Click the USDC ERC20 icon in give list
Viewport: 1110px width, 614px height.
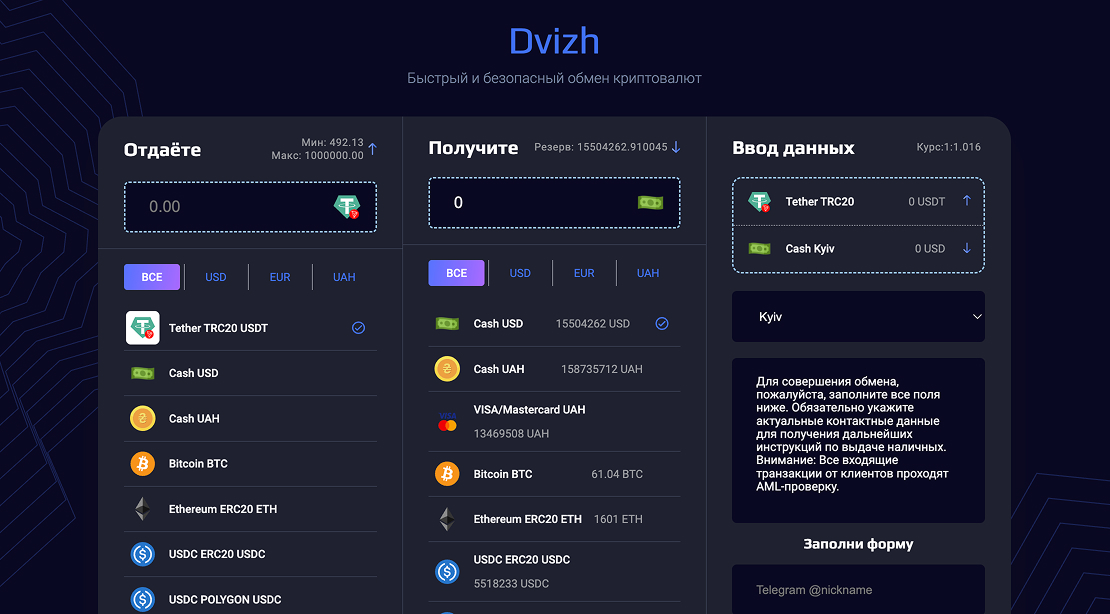point(142,555)
